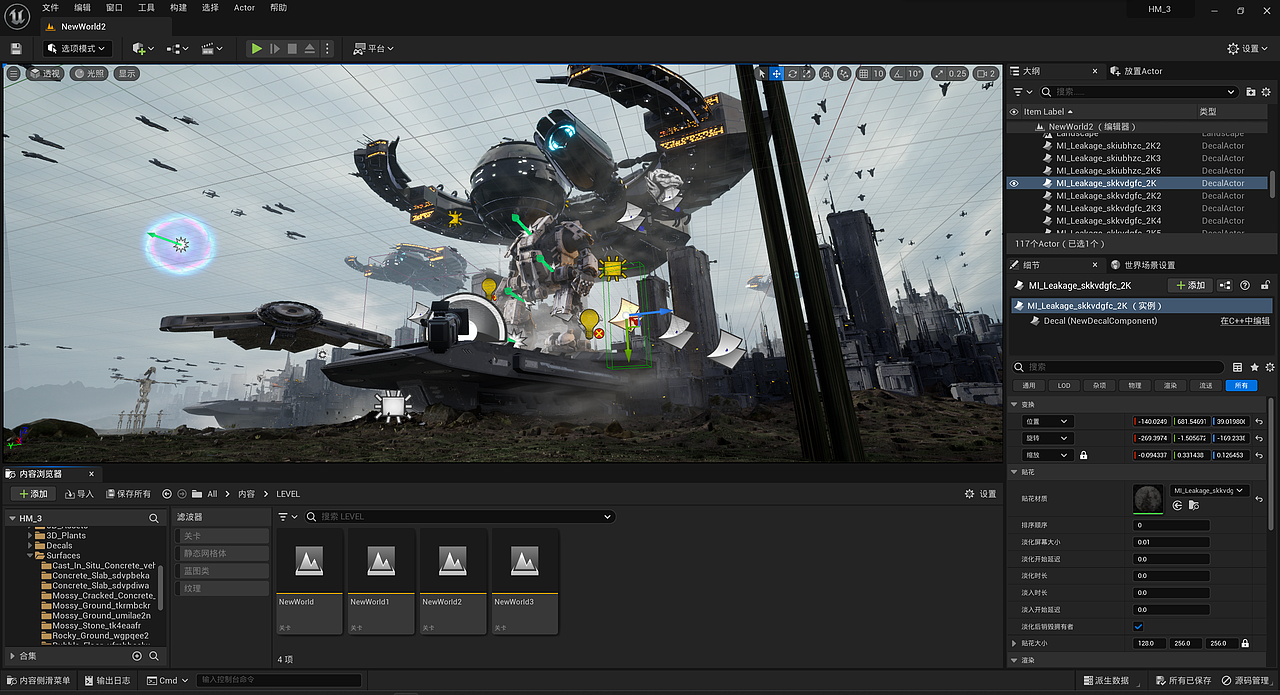Open camera speed setting showing 2
This screenshot has width=1280, height=695.
[x=987, y=73]
